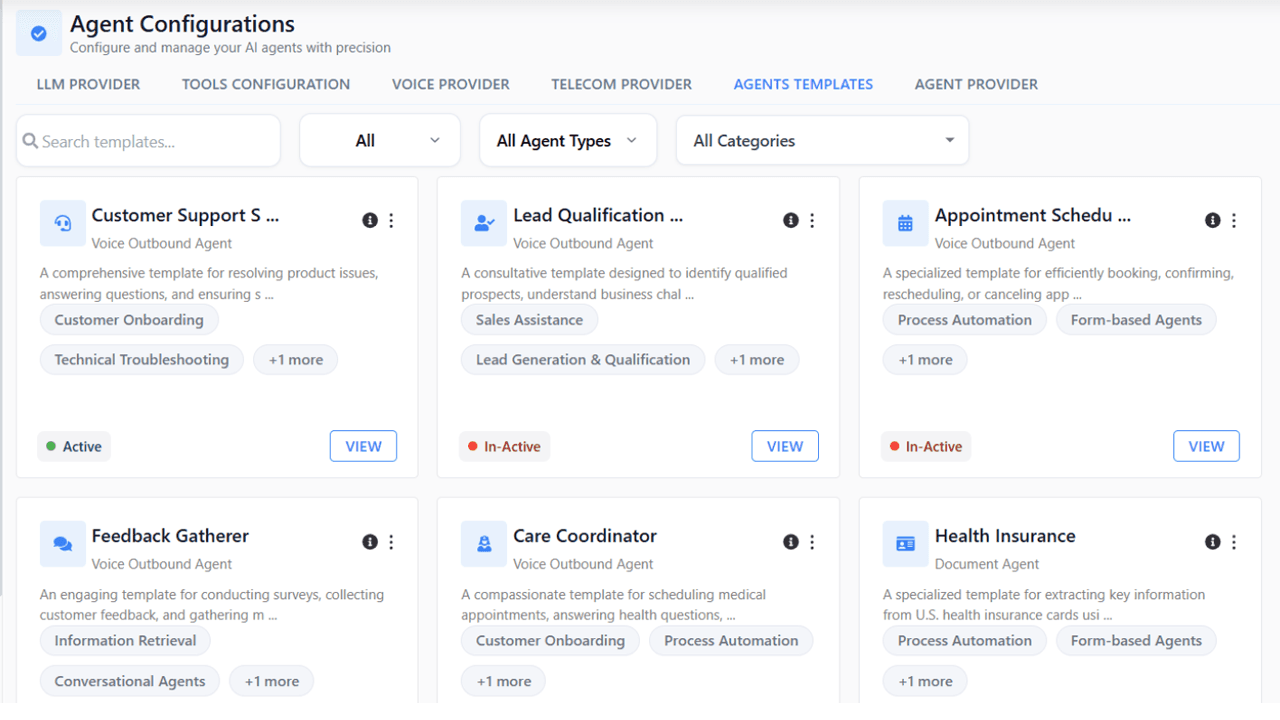
Task: Click the Customer Support headset icon
Action: point(62,223)
